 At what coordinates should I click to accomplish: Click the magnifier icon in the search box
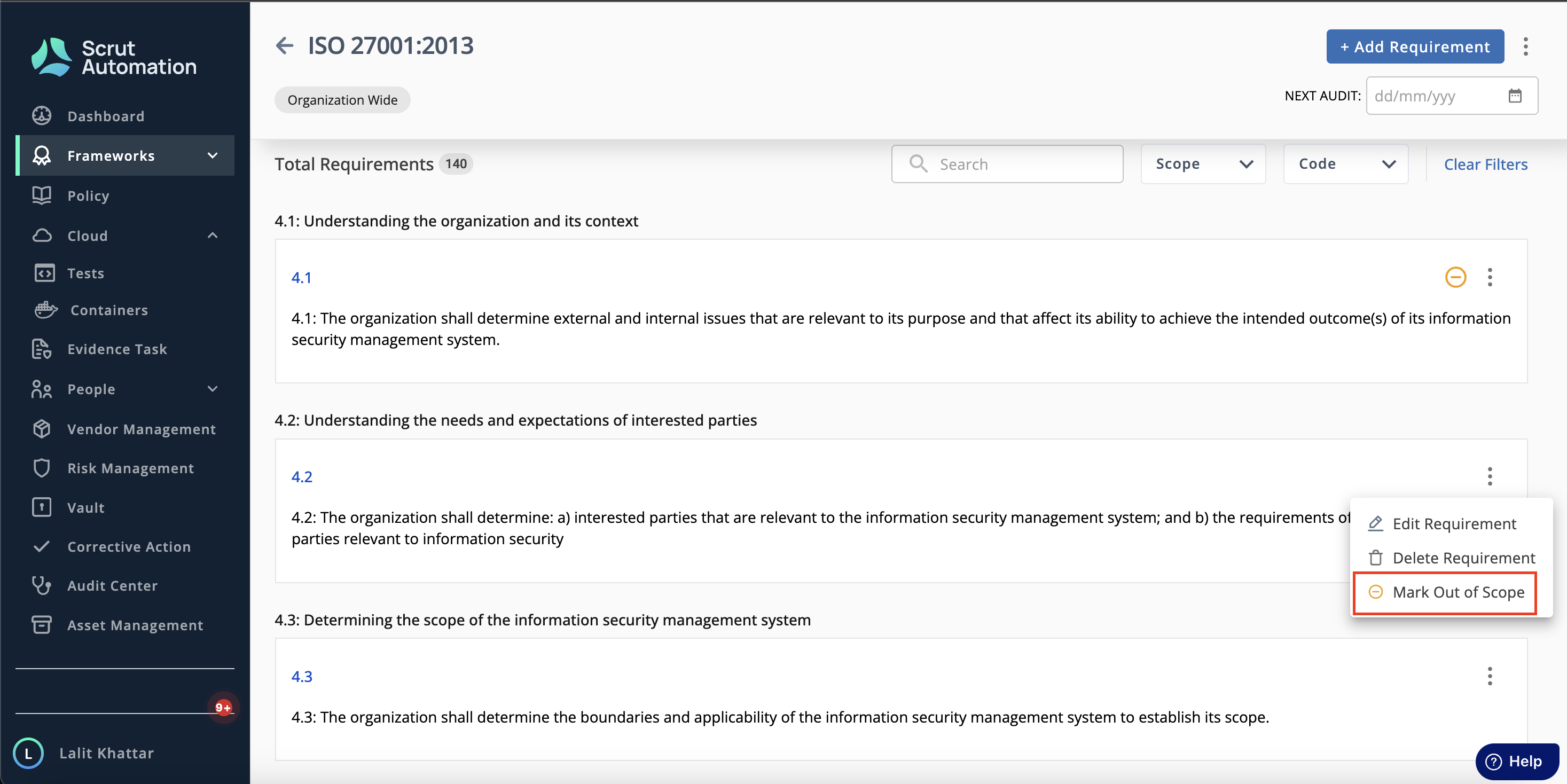tap(918, 163)
